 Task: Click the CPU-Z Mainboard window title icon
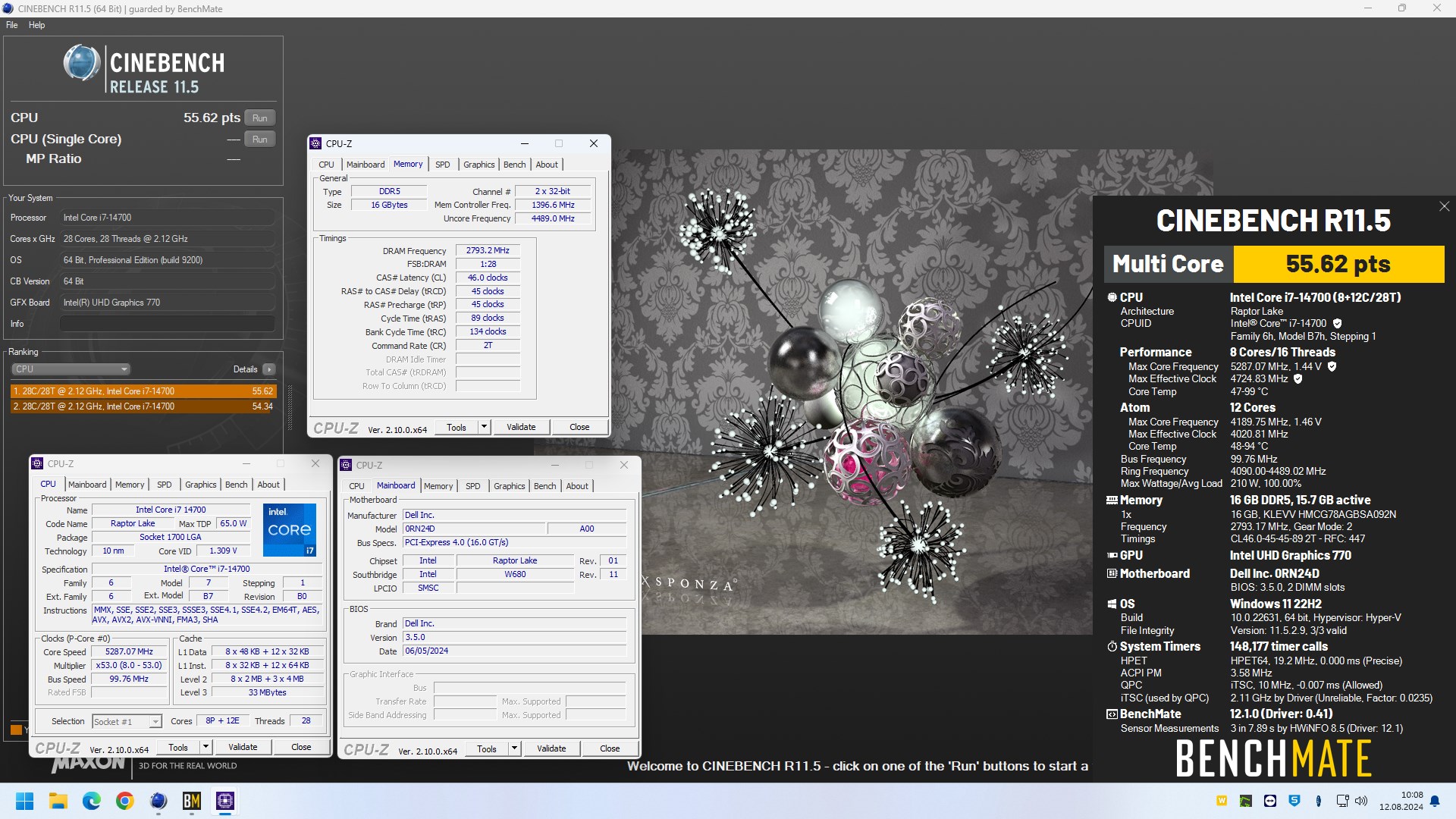[347, 465]
